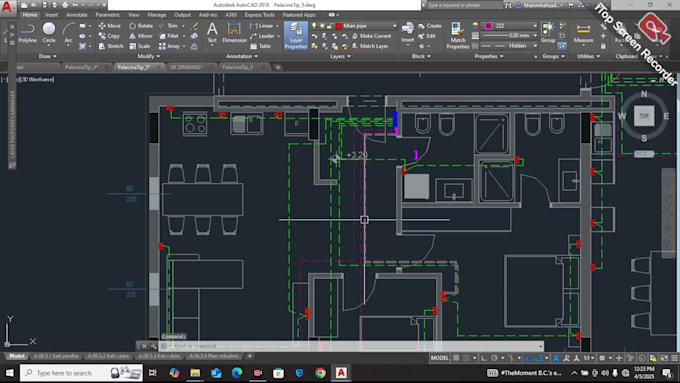680x383 pixels.
Task: Click the Group tool
Action: pos(548,33)
